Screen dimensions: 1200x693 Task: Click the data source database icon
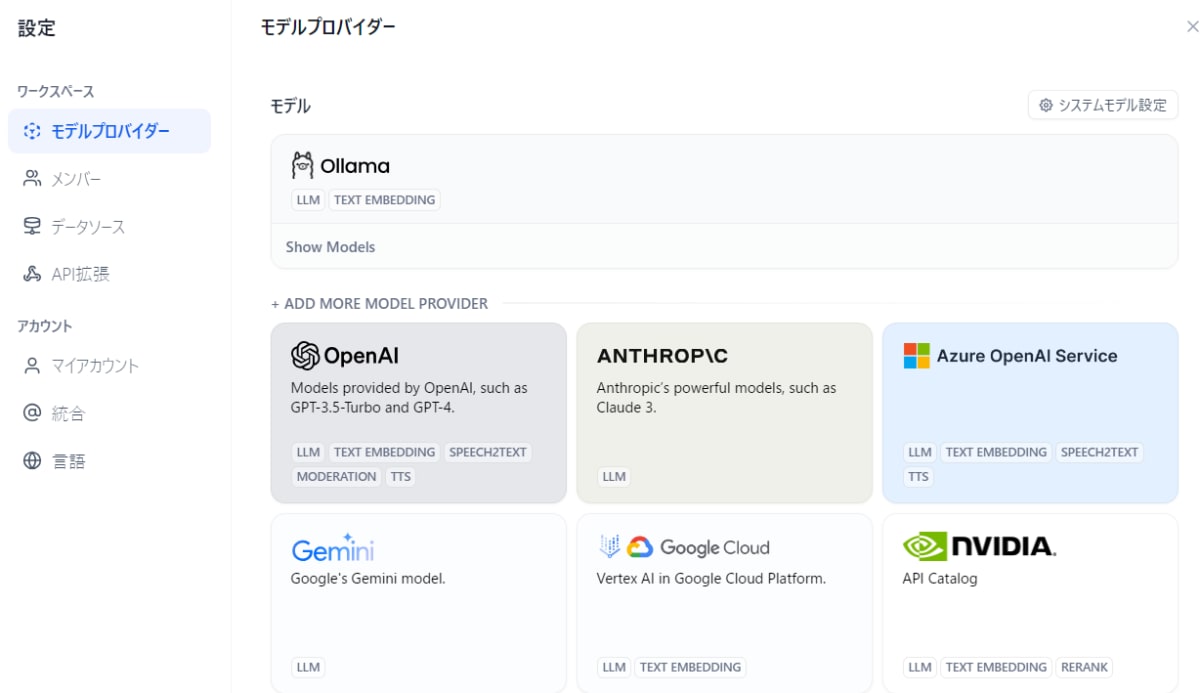(x=32, y=226)
